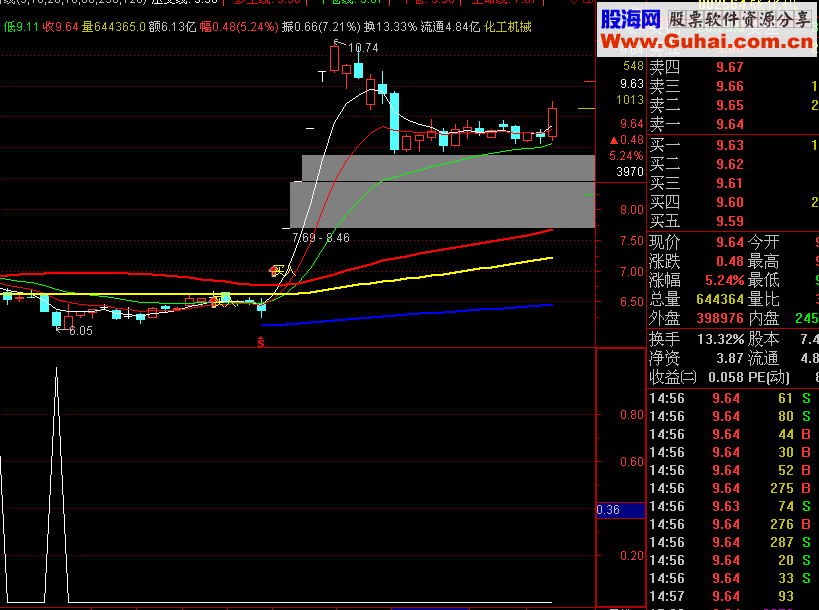The width and height of the screenshot is (819, 610).
Task: Select the 卖二 9.65 ask row
Action: 733,105
